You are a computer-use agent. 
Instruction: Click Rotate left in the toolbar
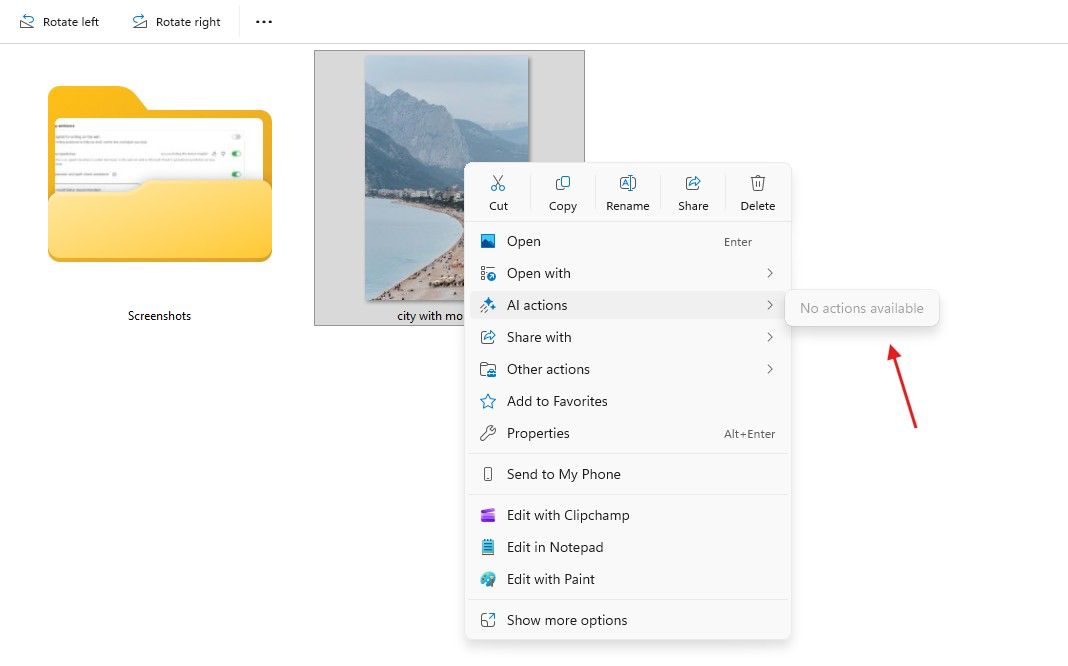[x=59, y=22]
